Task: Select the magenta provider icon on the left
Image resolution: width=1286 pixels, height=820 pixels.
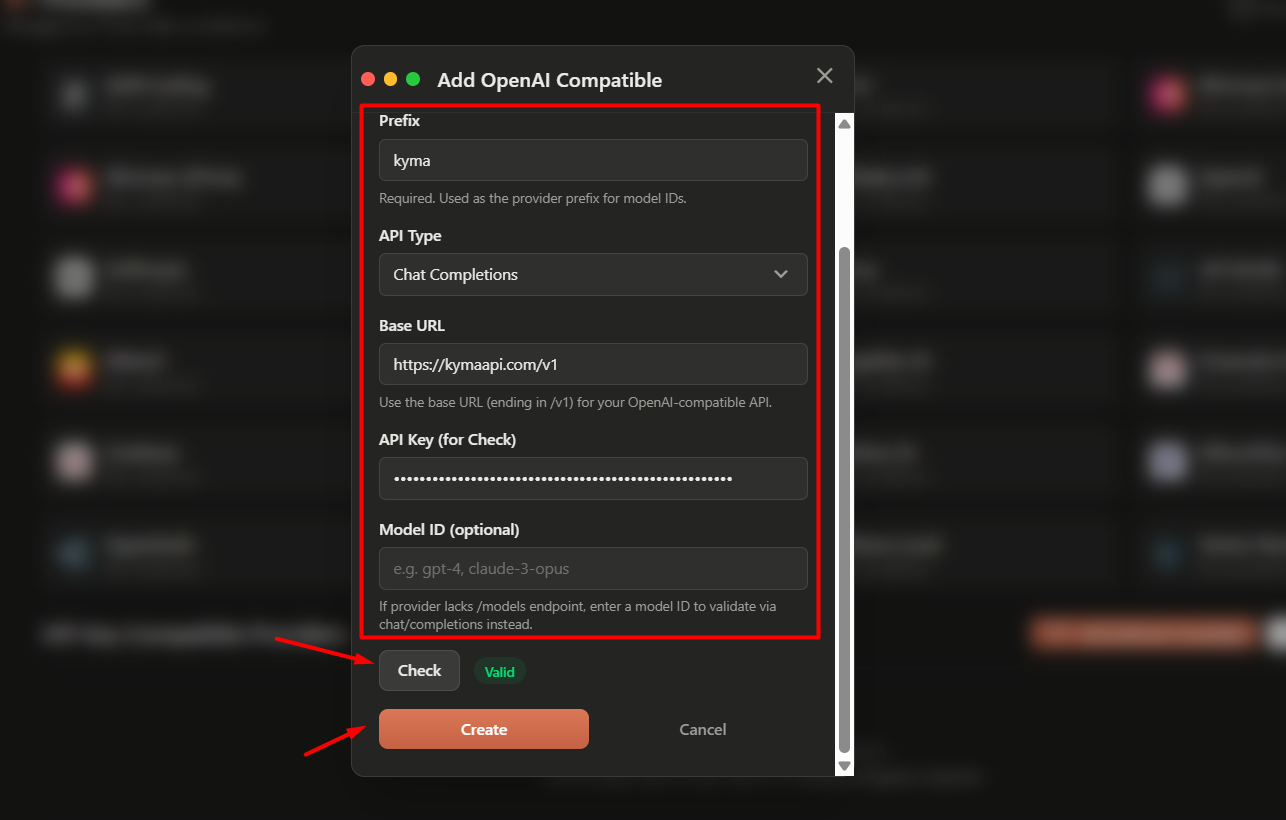Action: 75,185
